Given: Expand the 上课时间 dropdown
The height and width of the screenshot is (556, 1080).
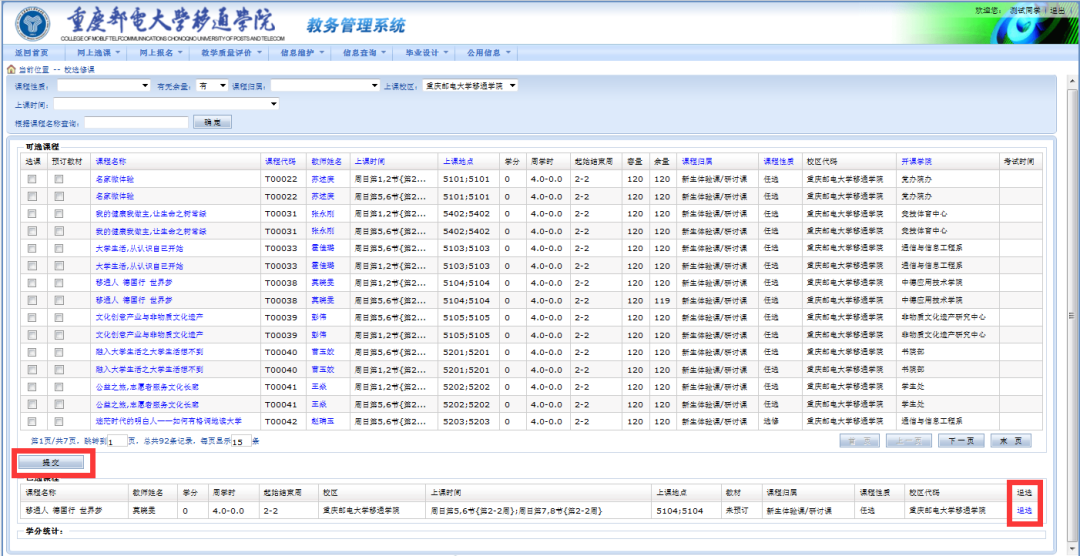Looking at the screenshot, I should coord(167,104).
